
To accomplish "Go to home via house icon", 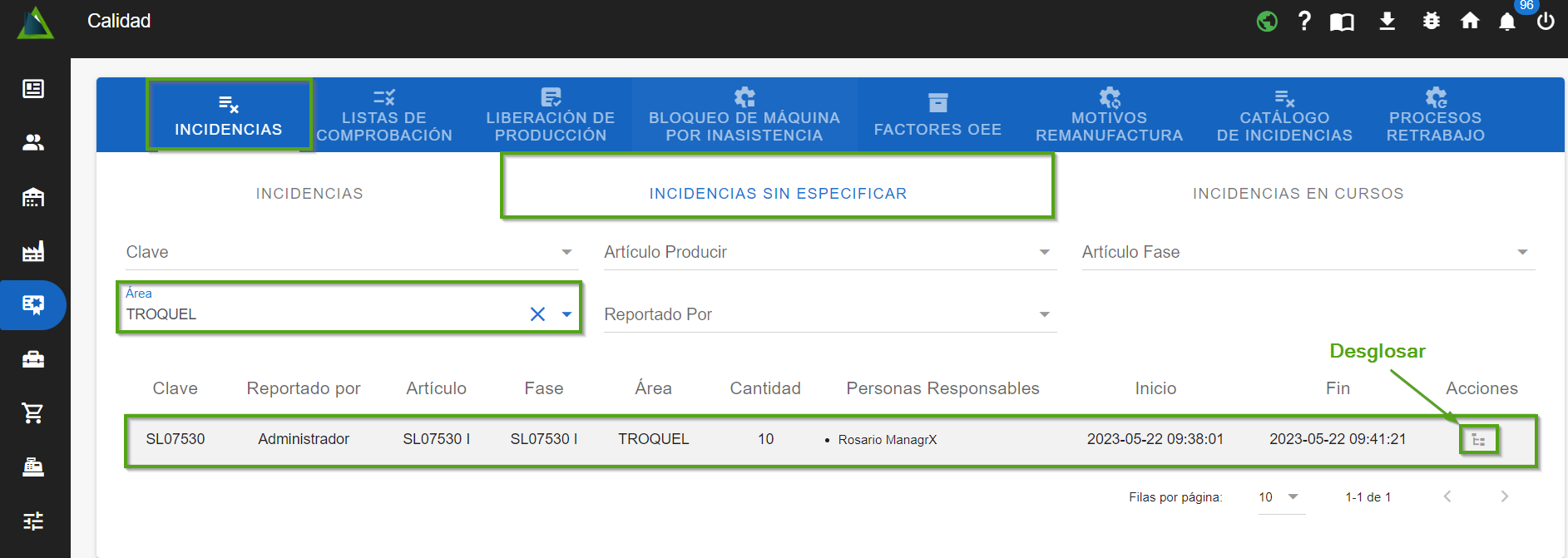I will coord(1470,22).
